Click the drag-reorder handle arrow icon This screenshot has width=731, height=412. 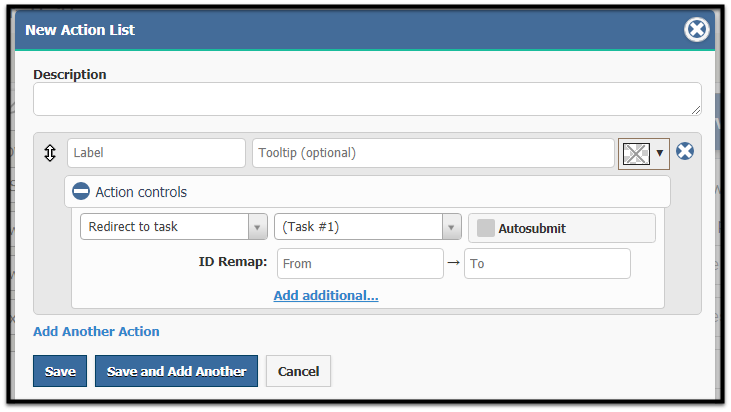(x=50, y=153)
